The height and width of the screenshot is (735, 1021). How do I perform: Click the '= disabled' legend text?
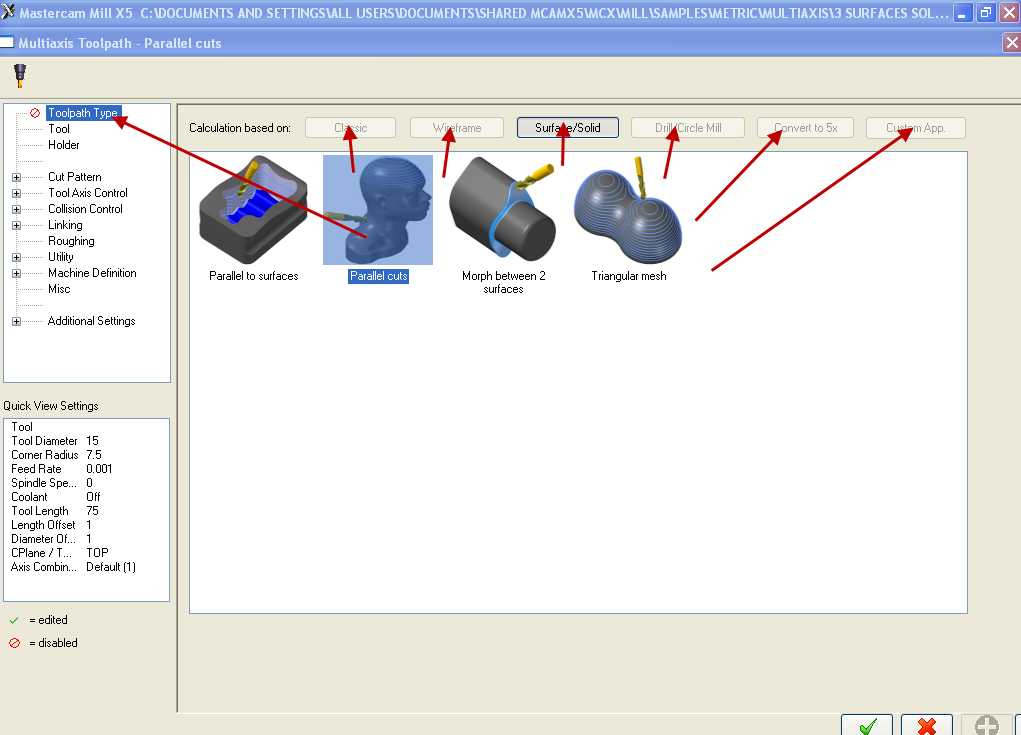[x=53, y=643]
